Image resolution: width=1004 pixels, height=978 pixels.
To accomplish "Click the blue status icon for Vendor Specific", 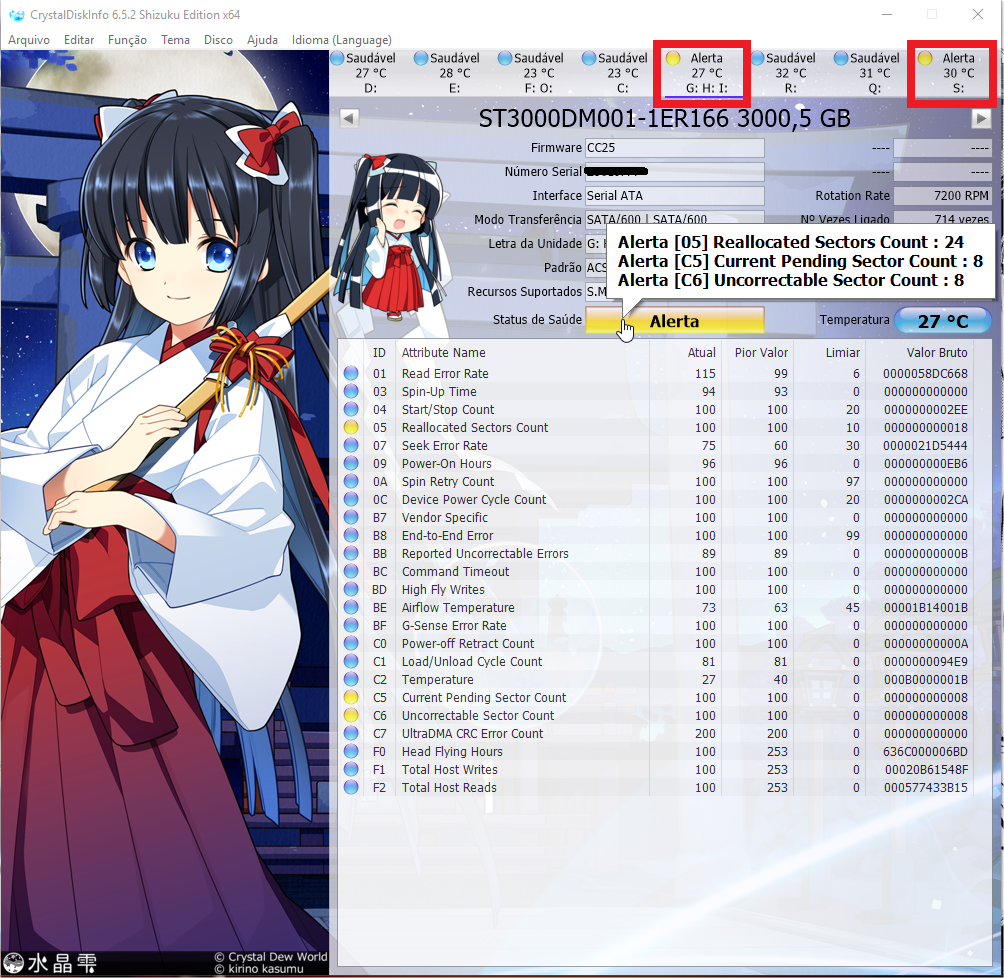I will 351,517.
